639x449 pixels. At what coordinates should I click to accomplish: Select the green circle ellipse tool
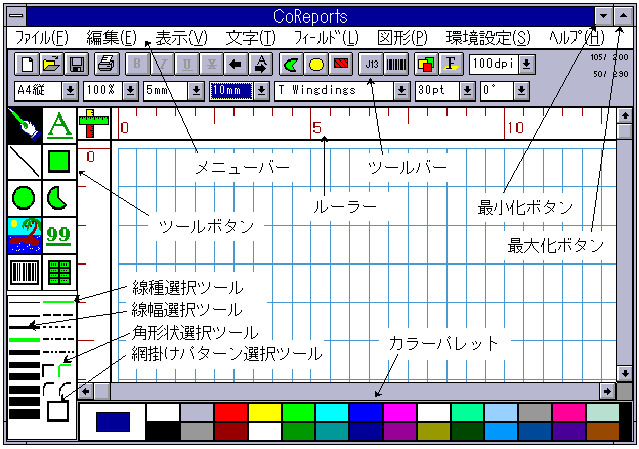[24, 198]
